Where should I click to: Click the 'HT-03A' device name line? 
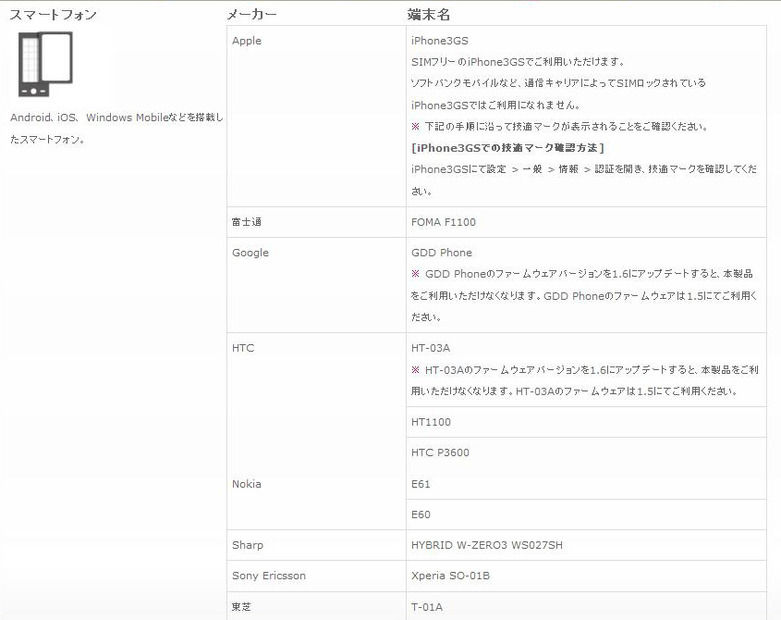430,348
